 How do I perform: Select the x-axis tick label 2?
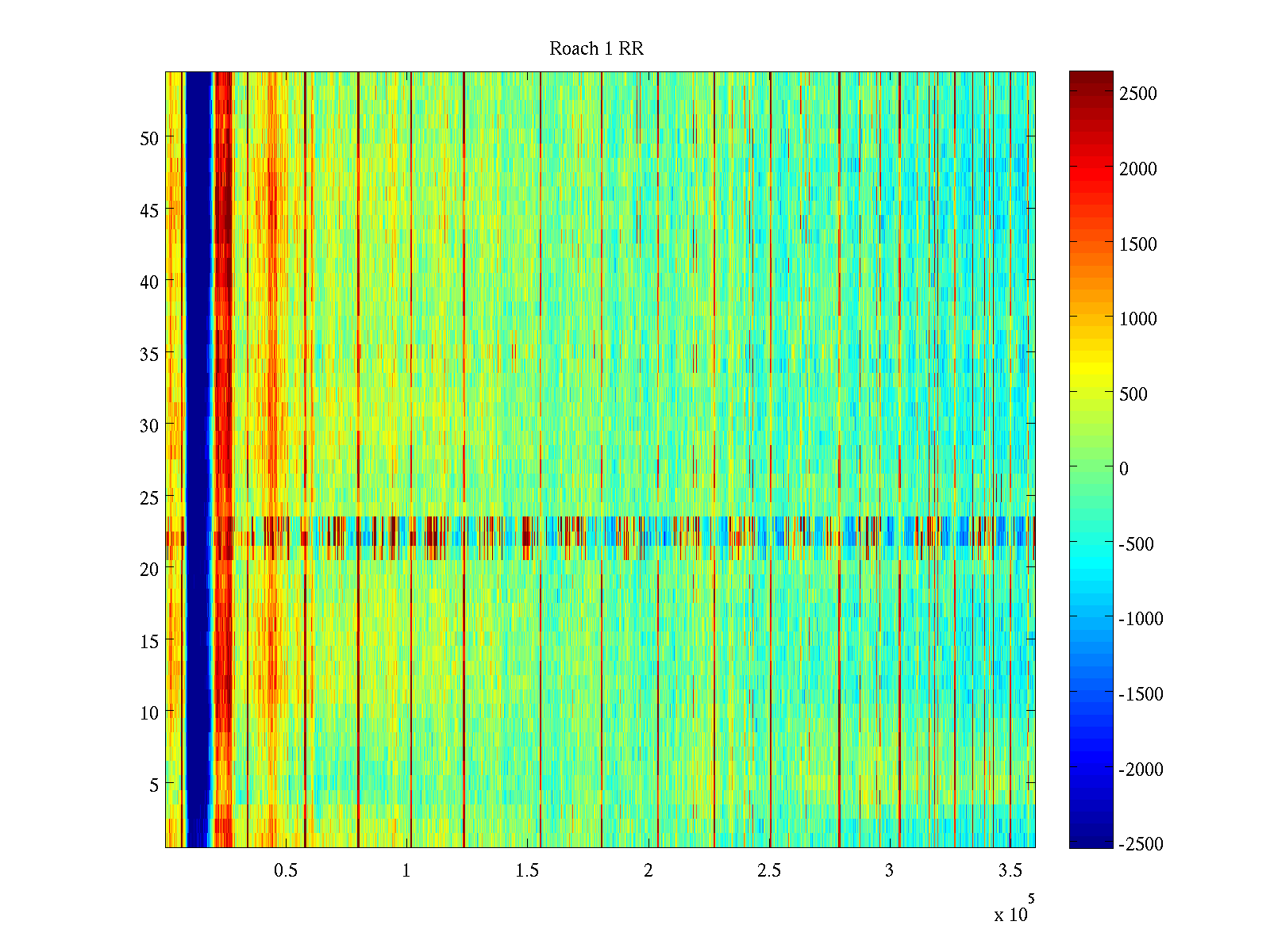pos(648,871)
